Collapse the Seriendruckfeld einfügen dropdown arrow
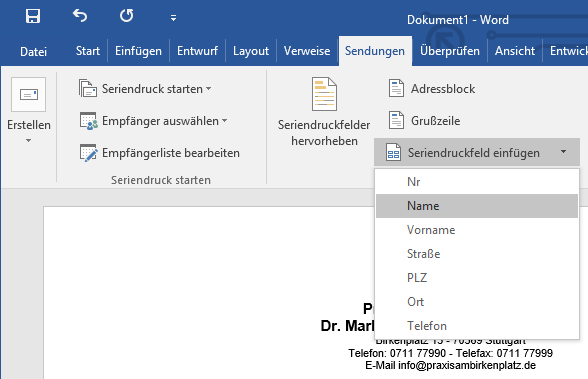 pyautogui.click(x=563, y=152)
